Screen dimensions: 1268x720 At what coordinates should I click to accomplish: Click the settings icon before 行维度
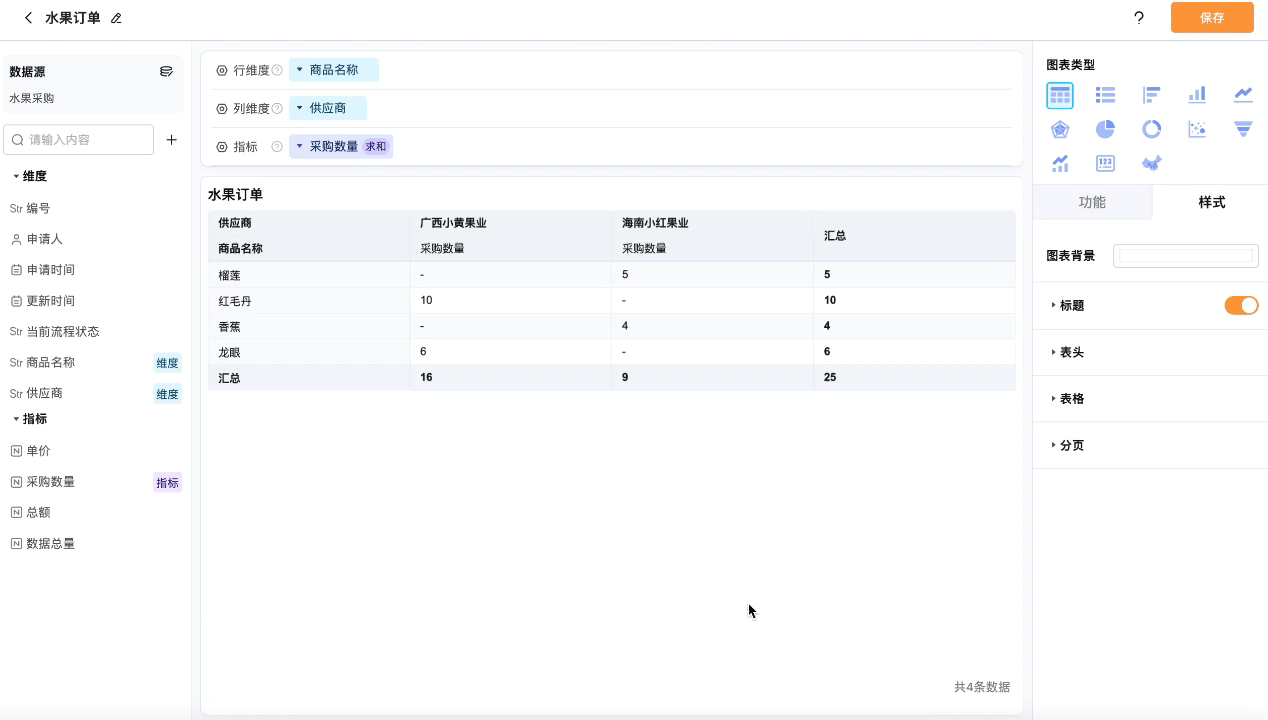222,70
